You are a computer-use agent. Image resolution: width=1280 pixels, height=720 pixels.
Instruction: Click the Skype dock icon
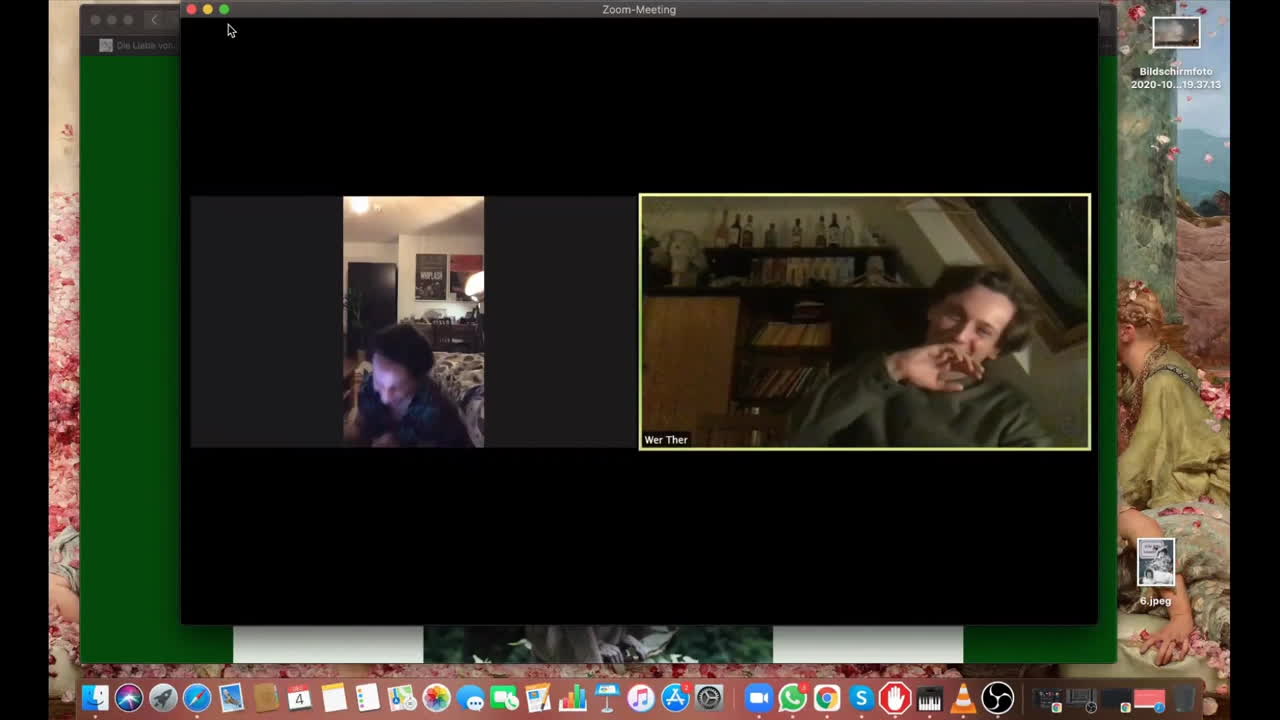(861, 697)
